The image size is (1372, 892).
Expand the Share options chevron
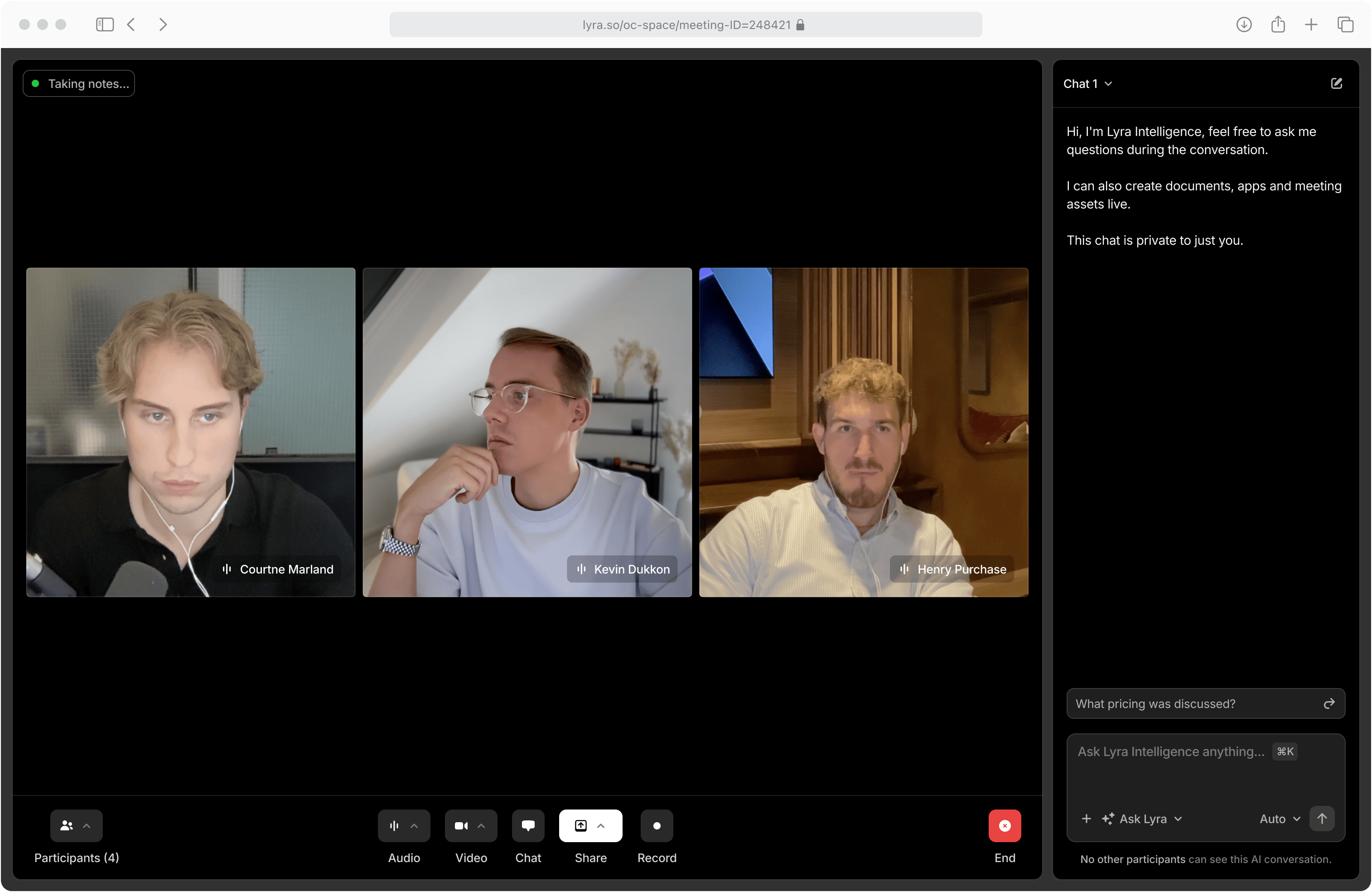(x=601, y=825)
